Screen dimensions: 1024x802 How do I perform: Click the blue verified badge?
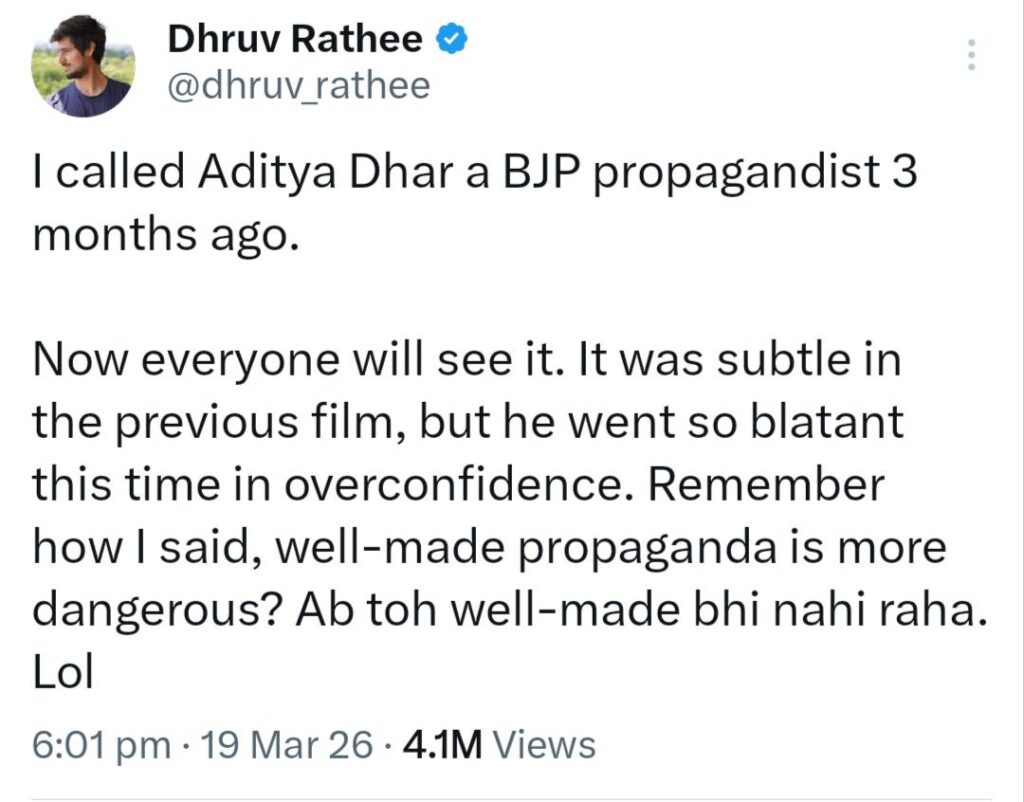pos(450,40)
